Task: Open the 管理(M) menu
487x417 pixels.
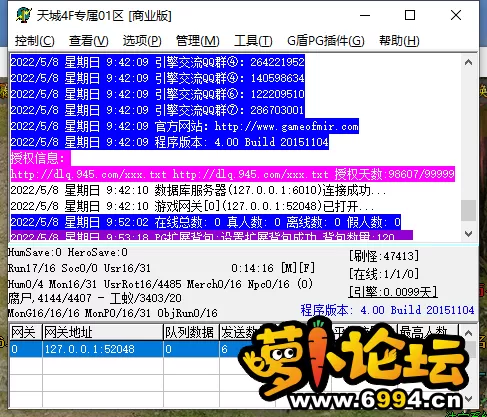Action: pyautogui.click(x=197, y=41)
